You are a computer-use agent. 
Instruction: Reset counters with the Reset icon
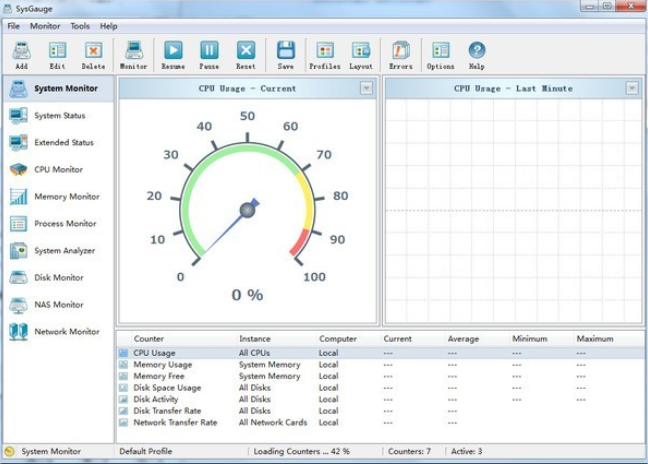coord(245,50)
